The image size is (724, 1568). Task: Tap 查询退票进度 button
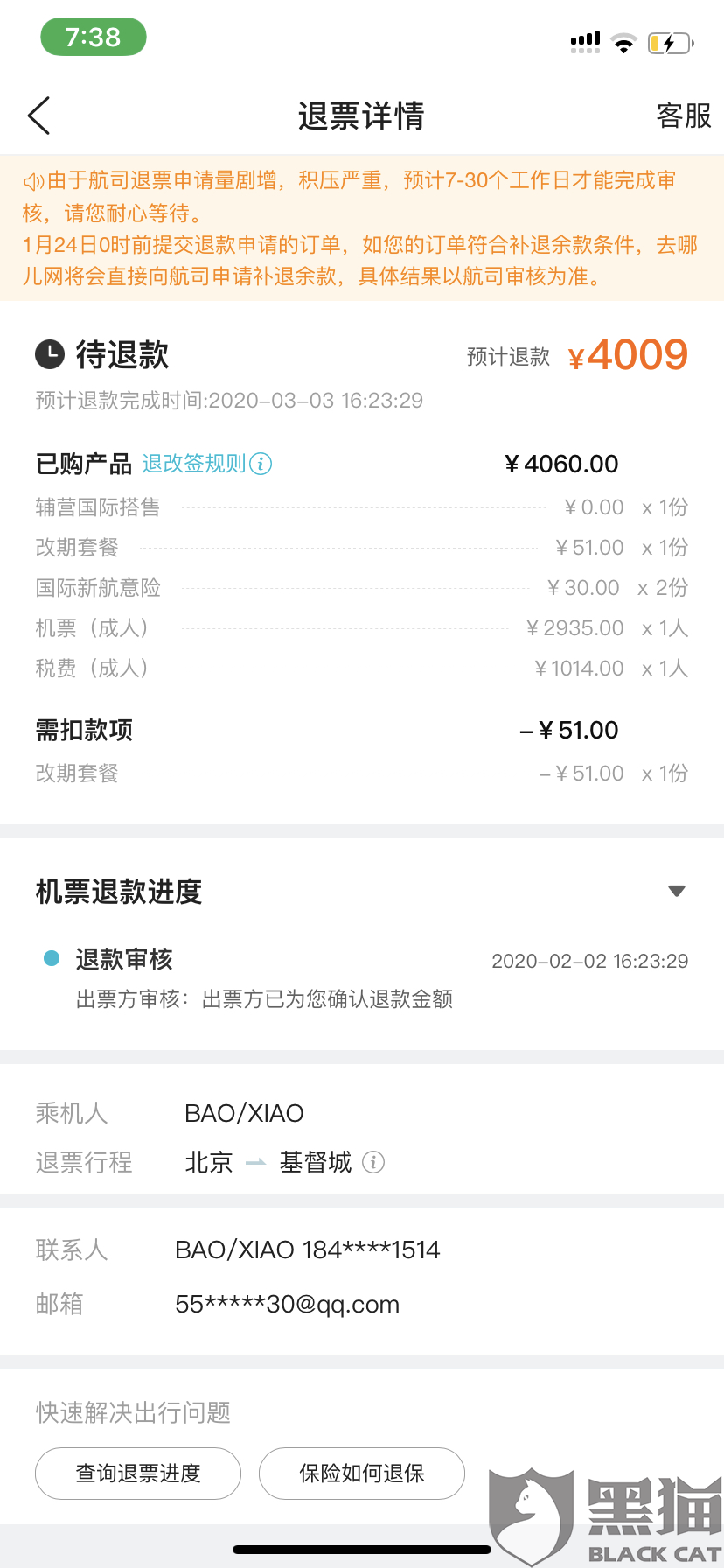click(x=138, y=1473)
